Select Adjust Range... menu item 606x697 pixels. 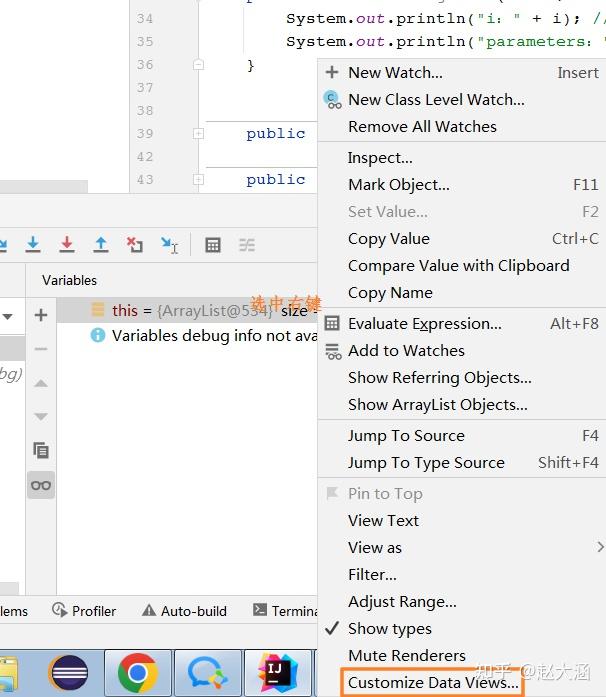point(462,602)
